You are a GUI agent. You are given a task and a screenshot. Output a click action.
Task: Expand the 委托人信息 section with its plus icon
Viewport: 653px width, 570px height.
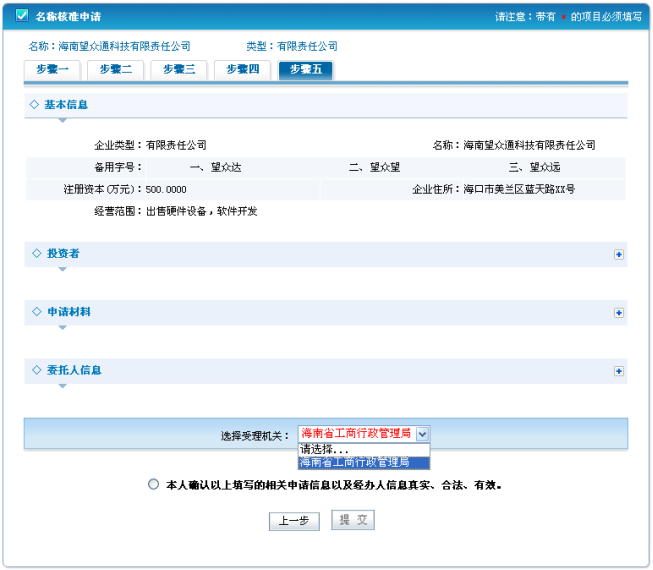click(619, 371)
